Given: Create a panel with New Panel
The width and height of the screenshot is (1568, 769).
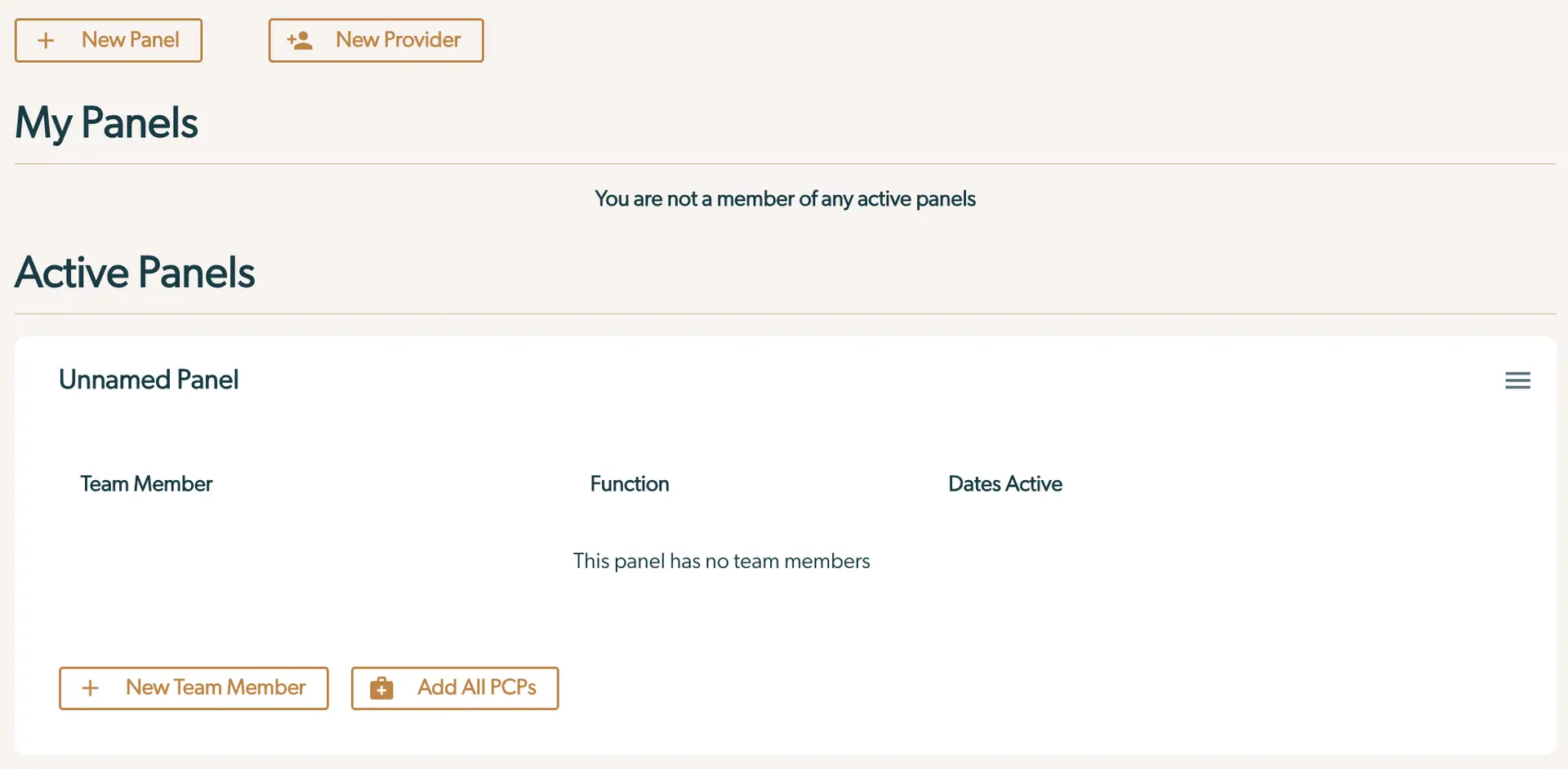Looking at the screenshot, I should coord(109,40).
